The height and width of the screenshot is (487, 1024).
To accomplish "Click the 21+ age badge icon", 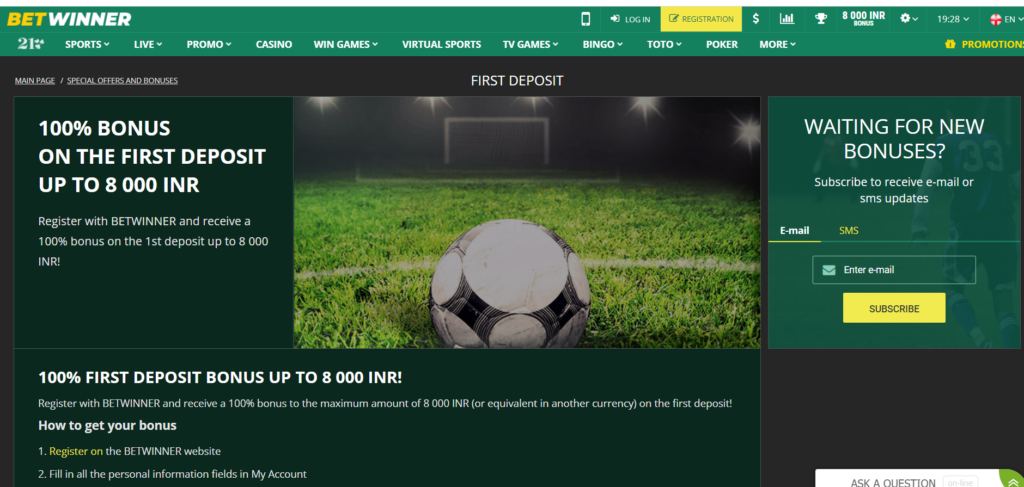I will click(31, 44).
